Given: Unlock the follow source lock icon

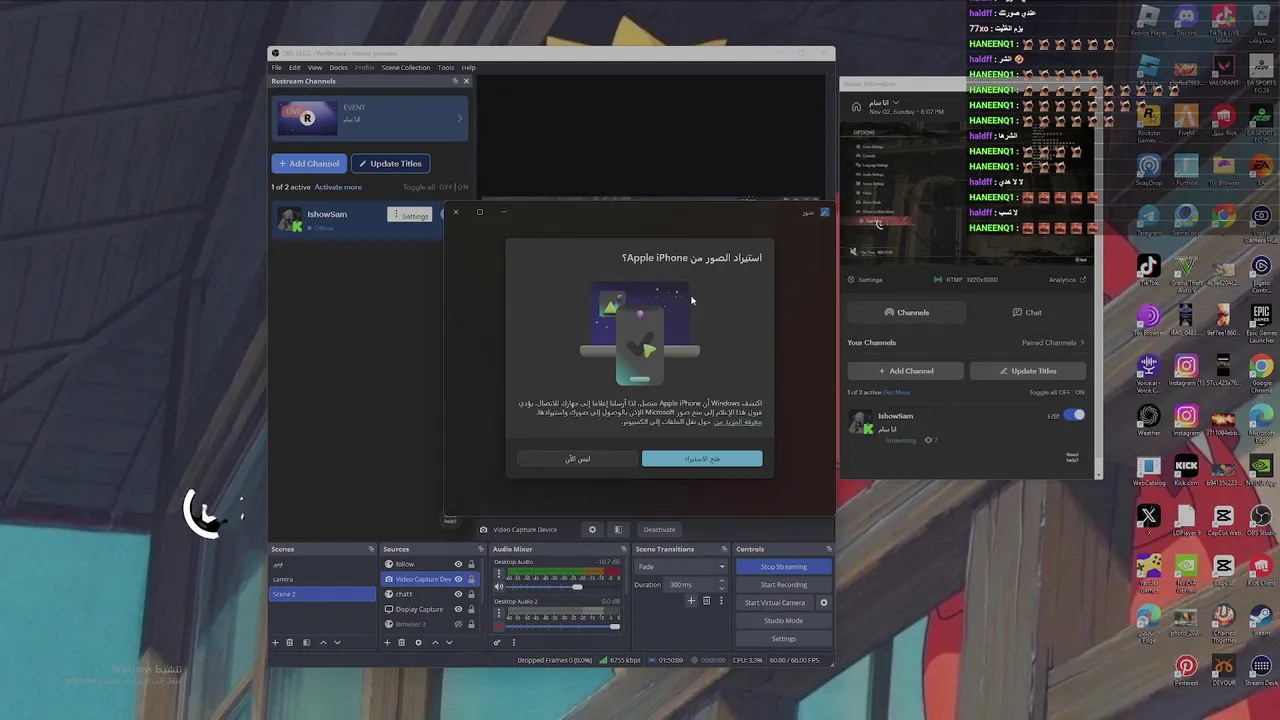Looking at the screenshot, I should pyautogui.click(x=471, y=564).
